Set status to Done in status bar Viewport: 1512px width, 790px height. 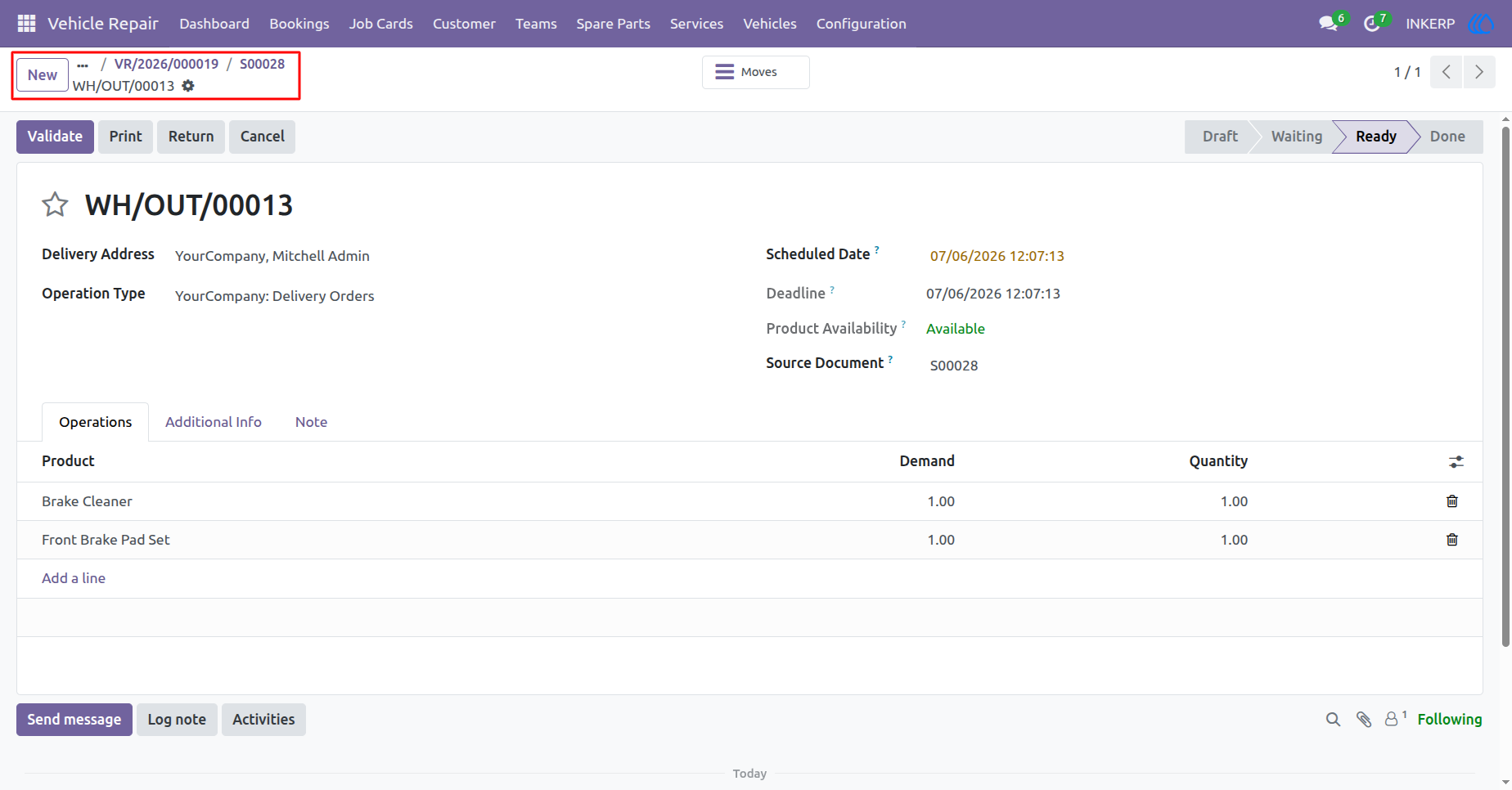tap(1447, 137)
